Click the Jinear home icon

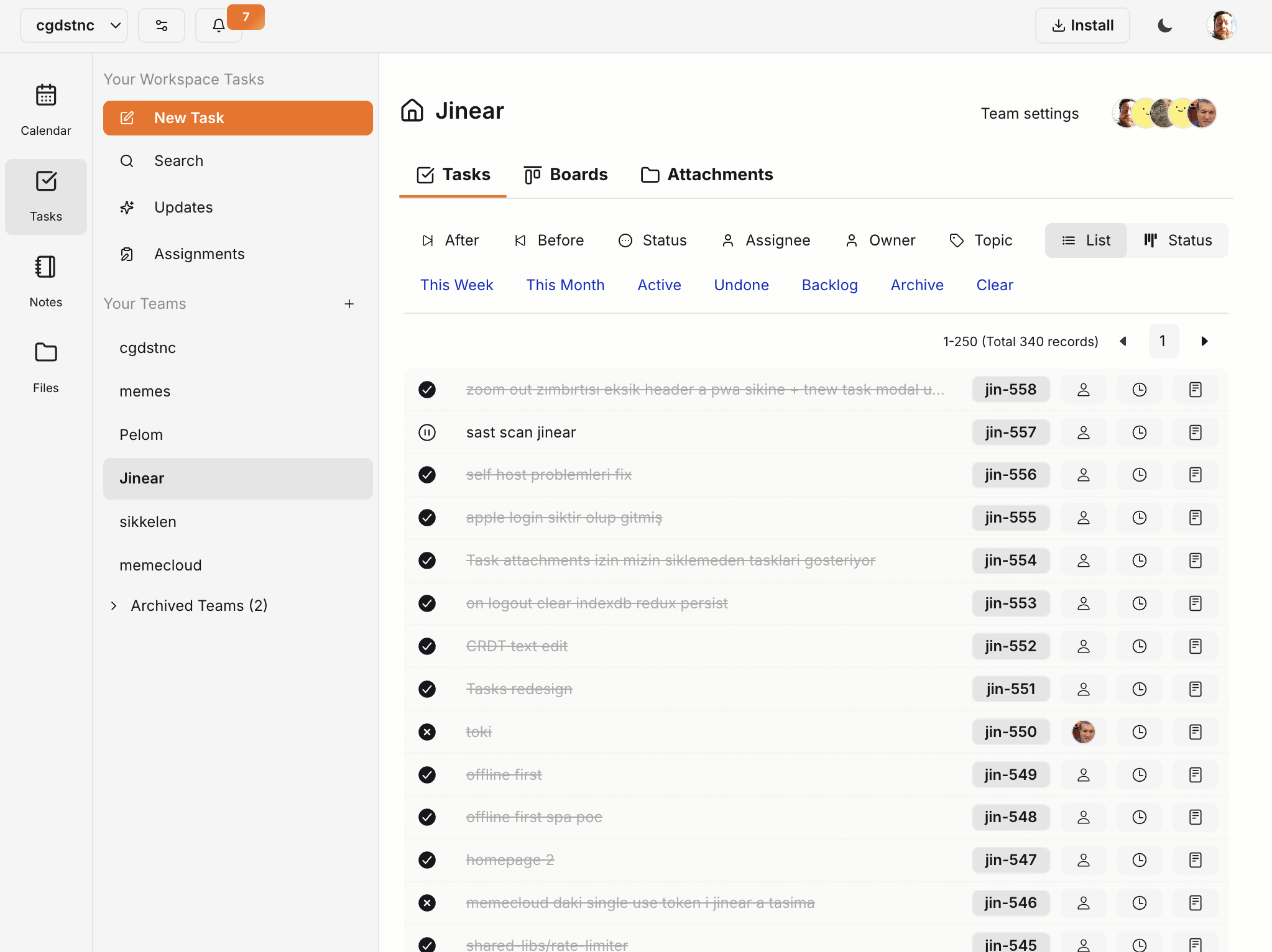[x=412, y=111]
